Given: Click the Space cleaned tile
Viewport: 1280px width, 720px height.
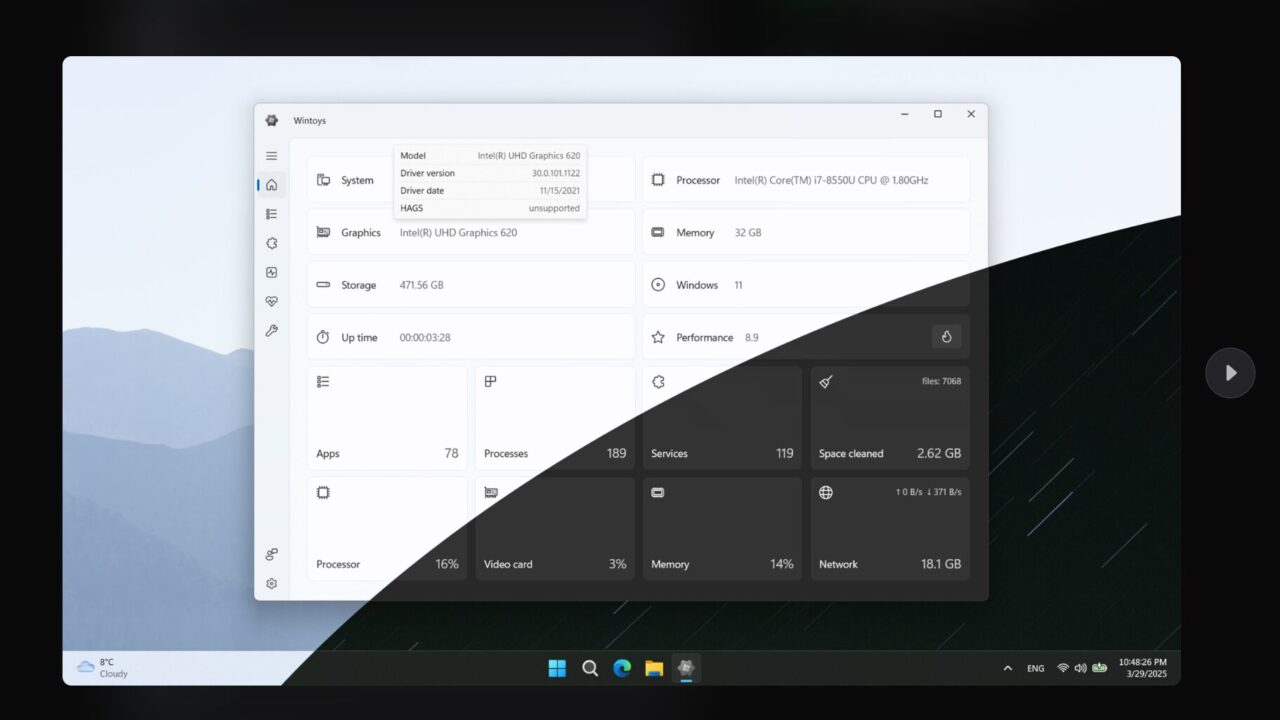Looking at the screenshot, I should [x=889, y=418].
